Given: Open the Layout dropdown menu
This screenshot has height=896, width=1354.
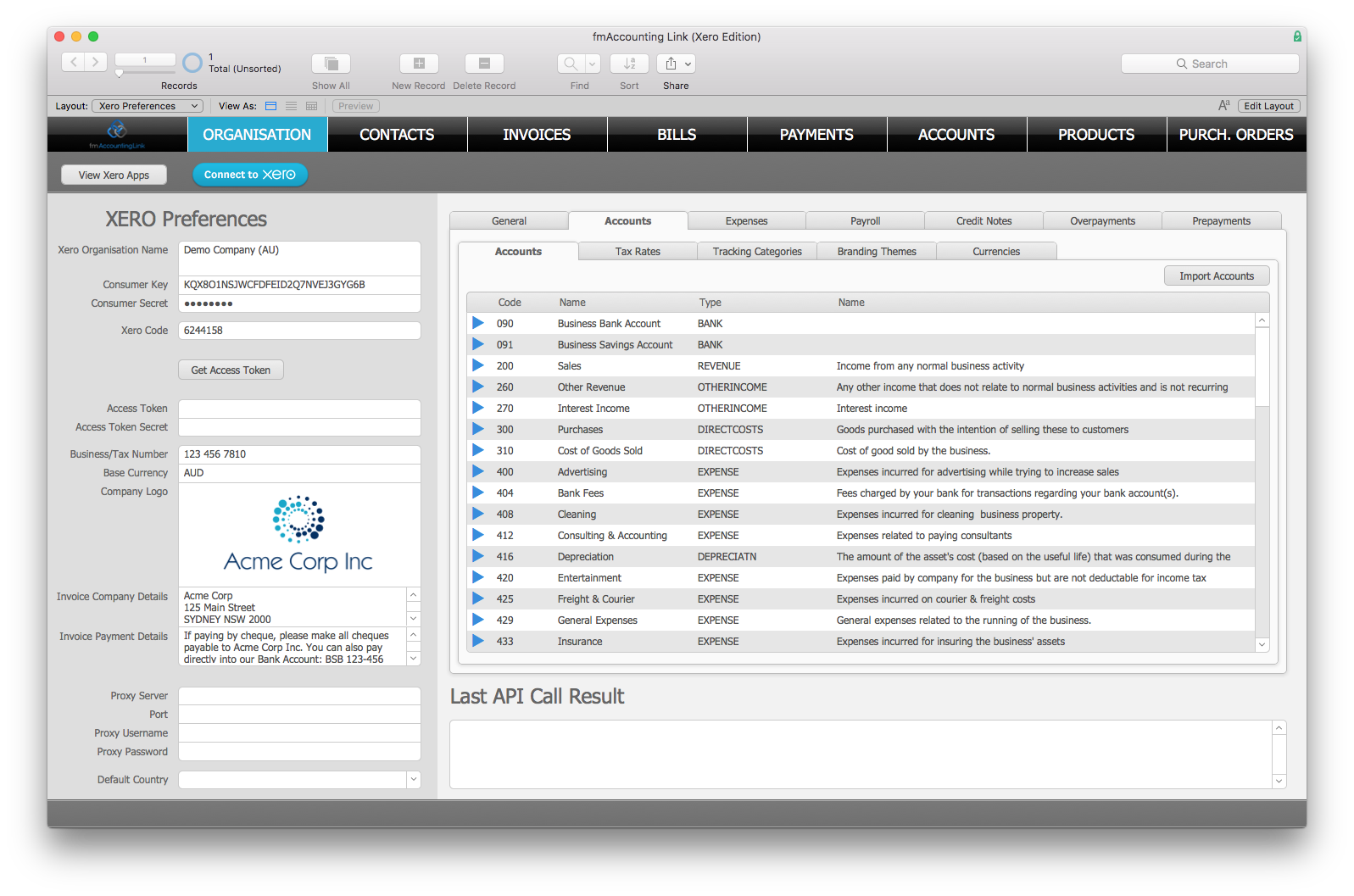Looking at the screenshot, I should pos(148,106).
